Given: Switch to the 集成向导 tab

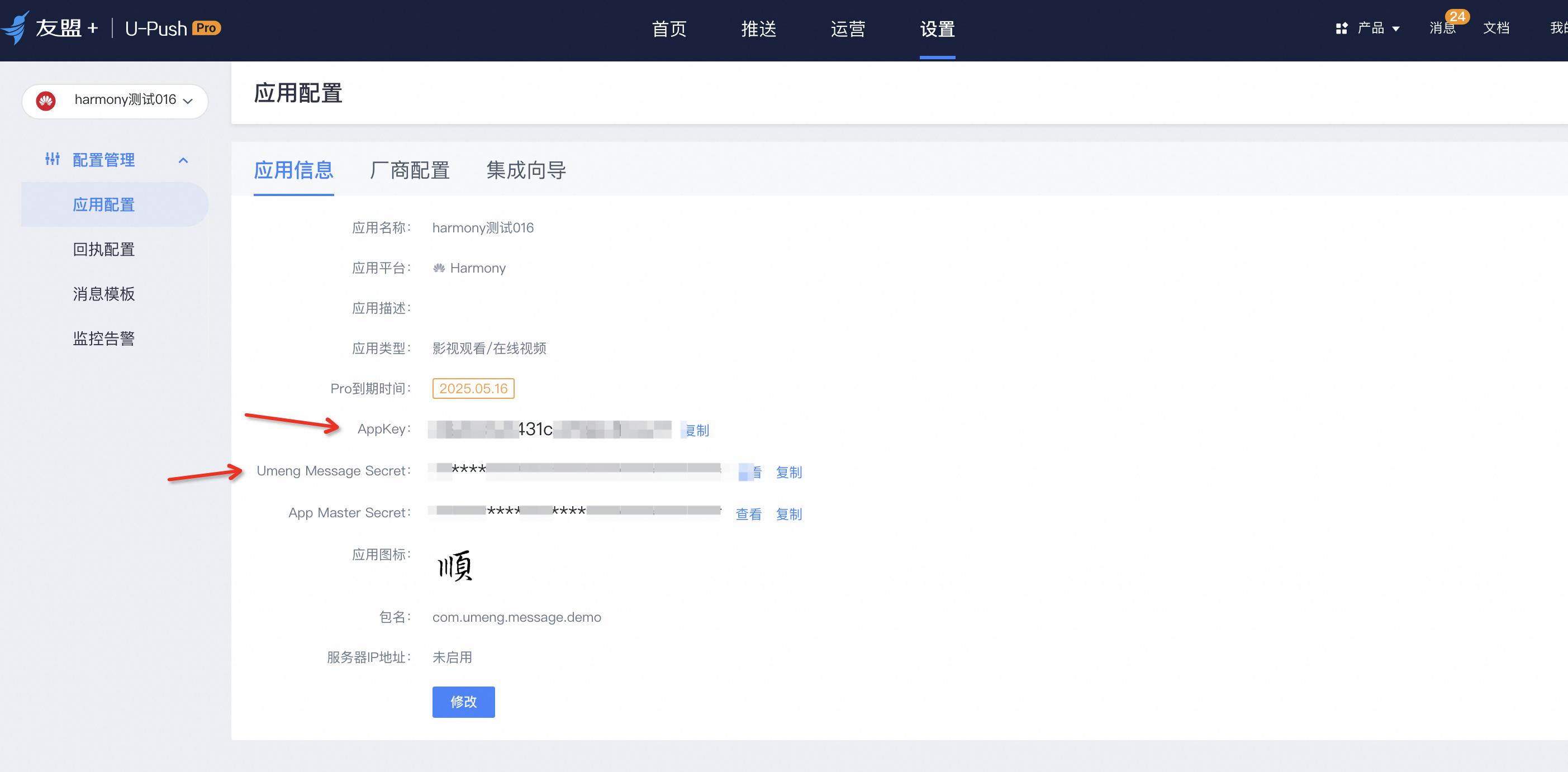Looking at the screenshot, I should point(526,170).
